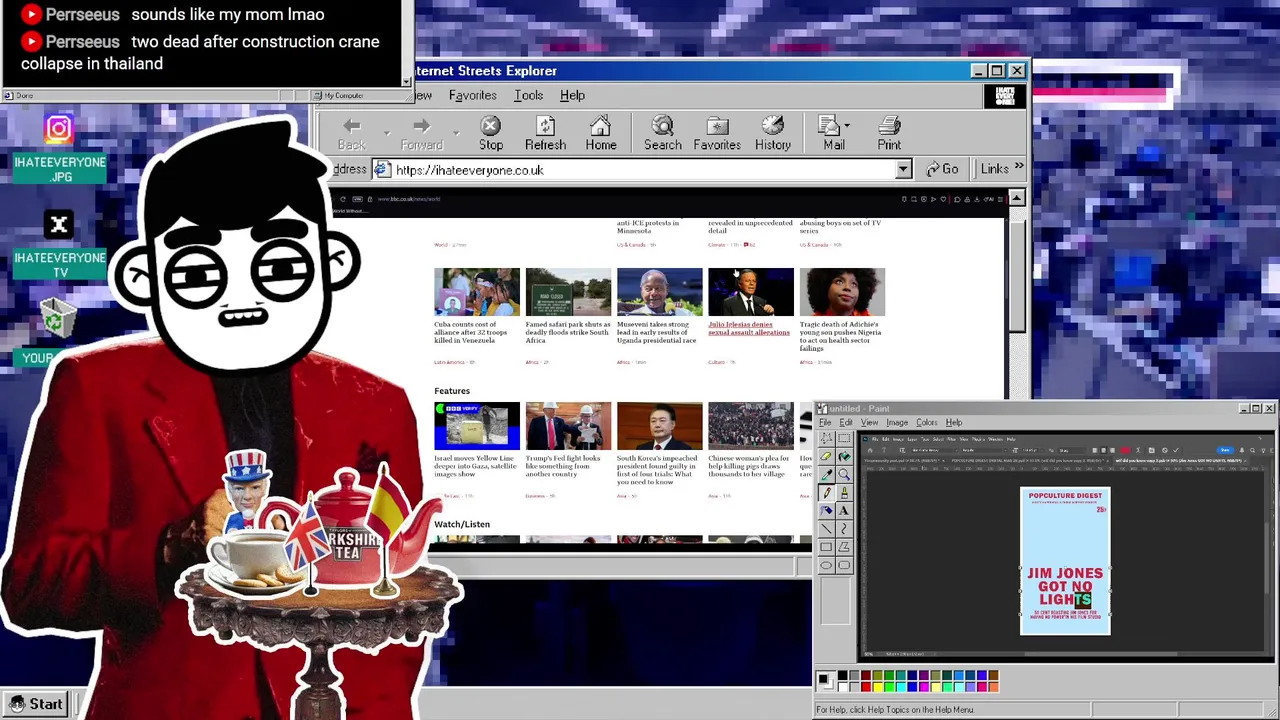Expand the Back button history arrow
Viewport: 1280px width, 720px height.
386,132
